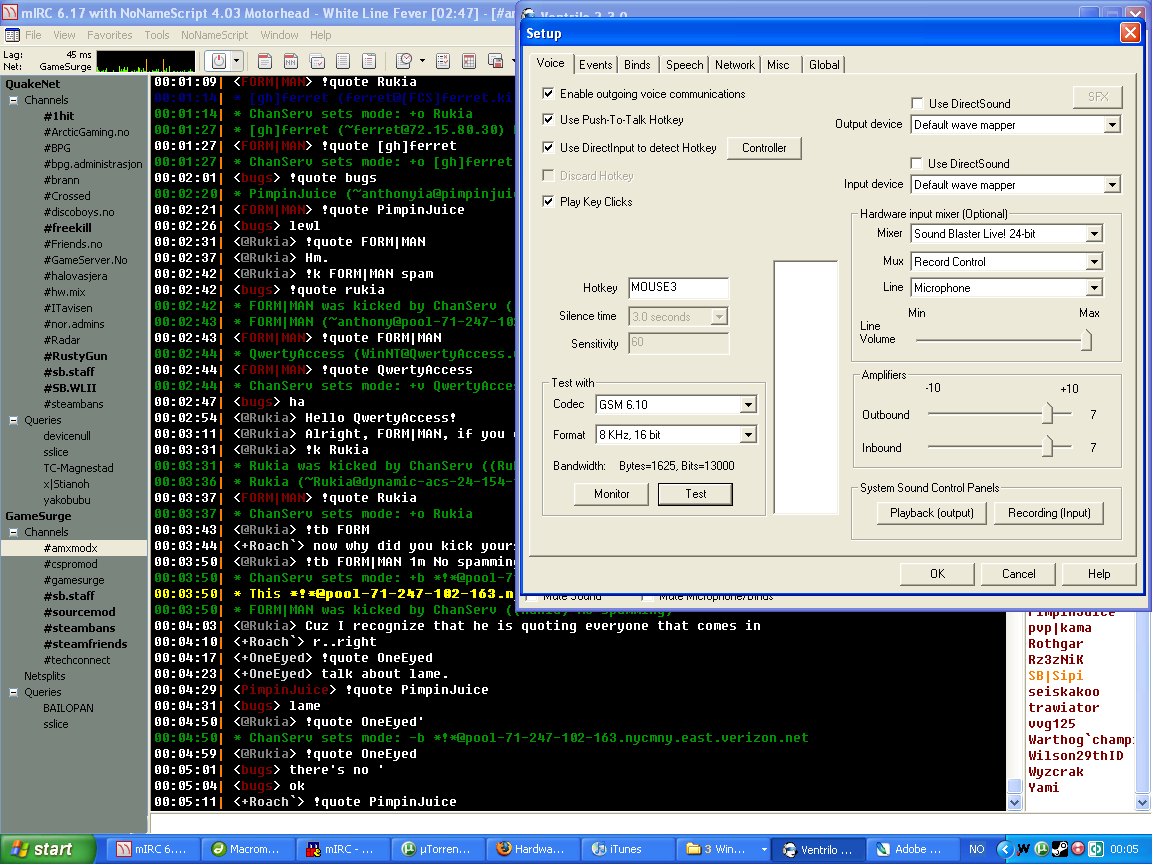Click the Outbound amplifier slider handle
The width and height of the screenshot is (1152, 864).
[1048, 413]
